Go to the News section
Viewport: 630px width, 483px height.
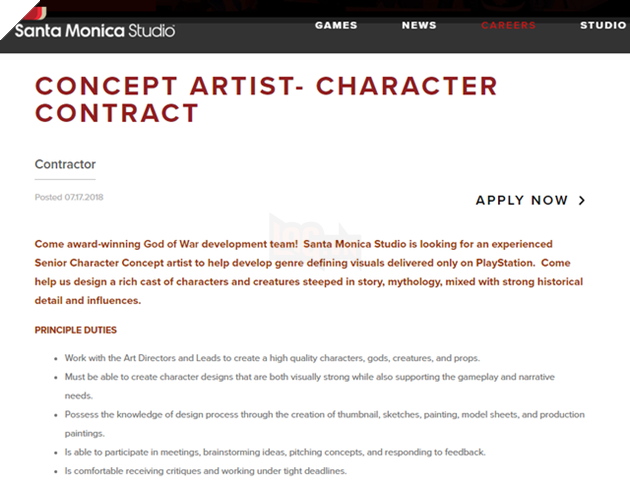419,25
